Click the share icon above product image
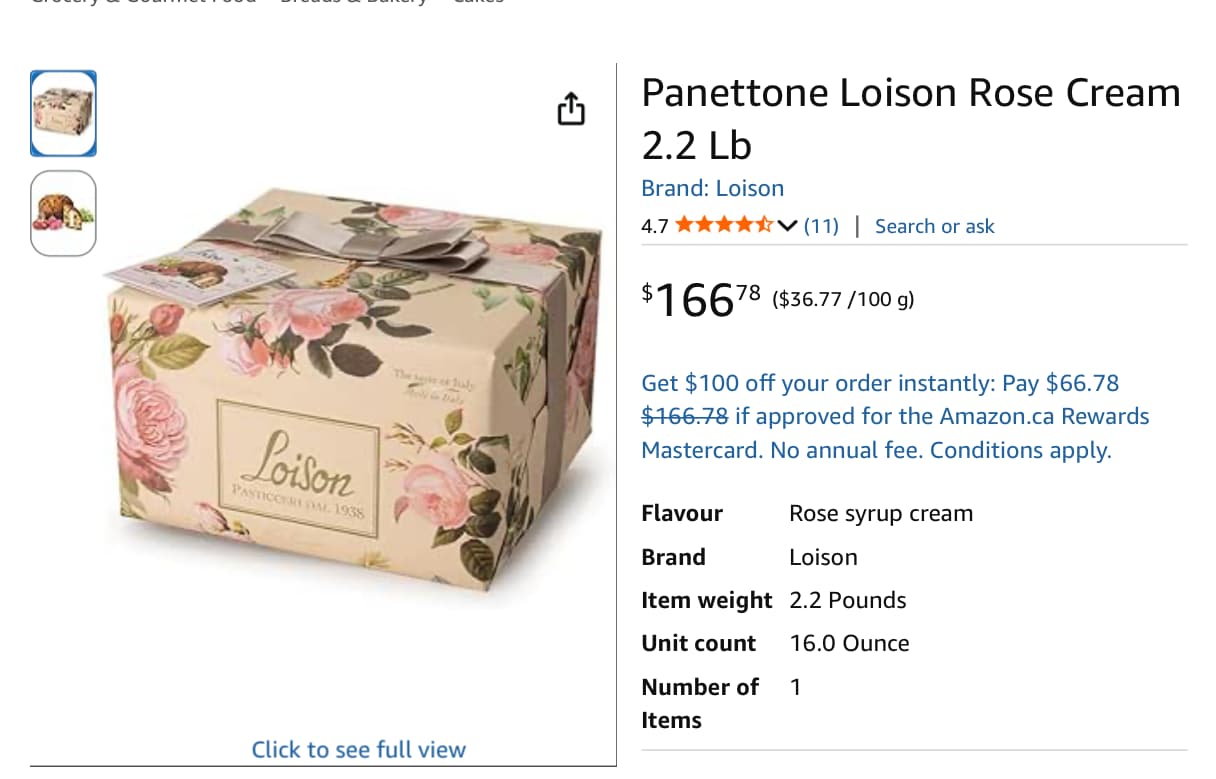This screenshot has width=1216, height=779. click(x=570, y=109)
